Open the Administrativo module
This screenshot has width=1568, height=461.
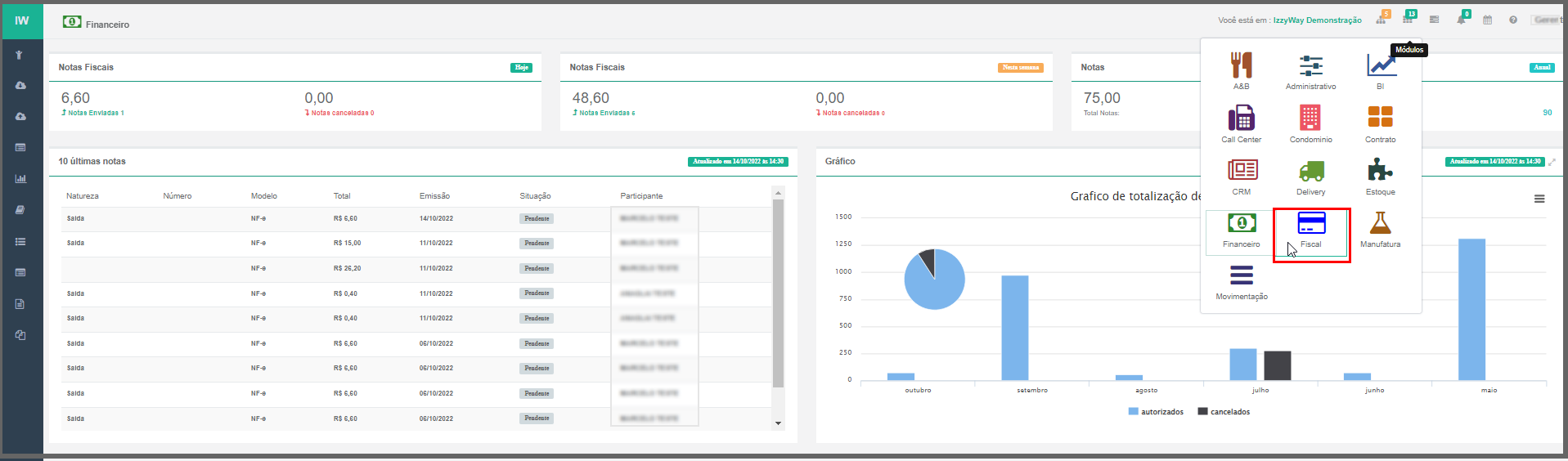point(1310,70)
